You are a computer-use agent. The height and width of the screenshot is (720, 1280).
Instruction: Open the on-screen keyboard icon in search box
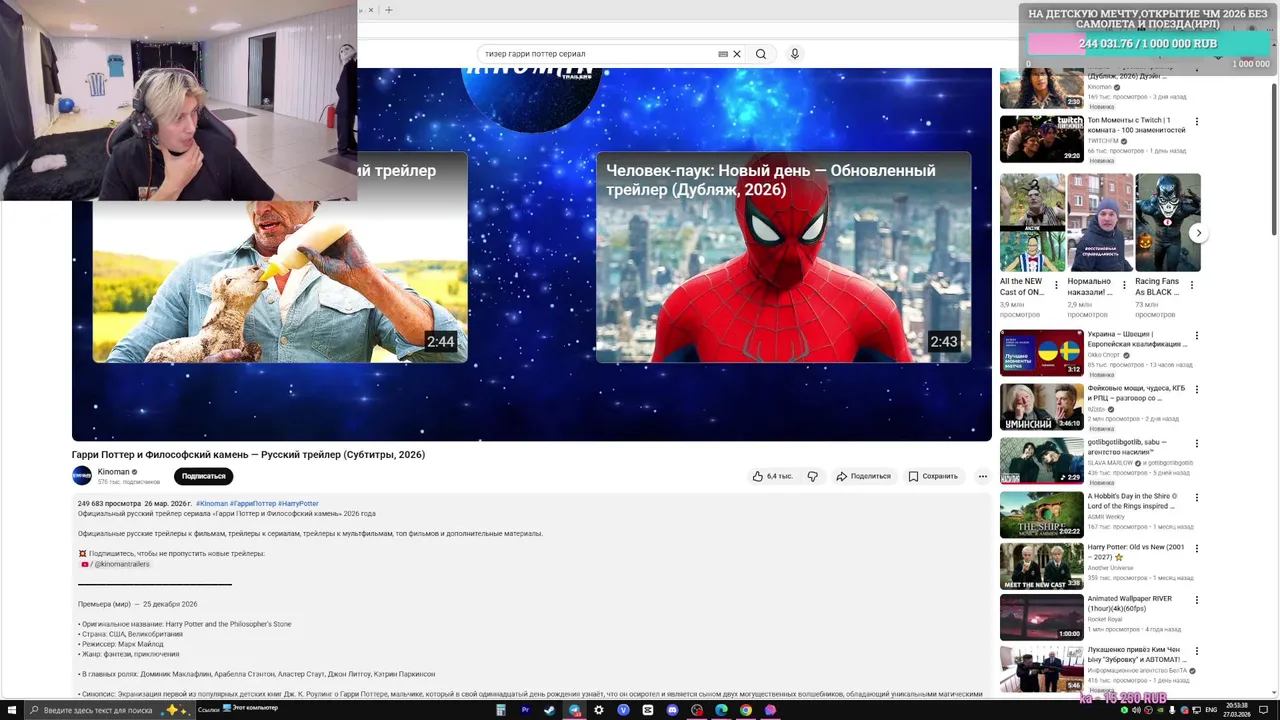click(x=723, y=54)
